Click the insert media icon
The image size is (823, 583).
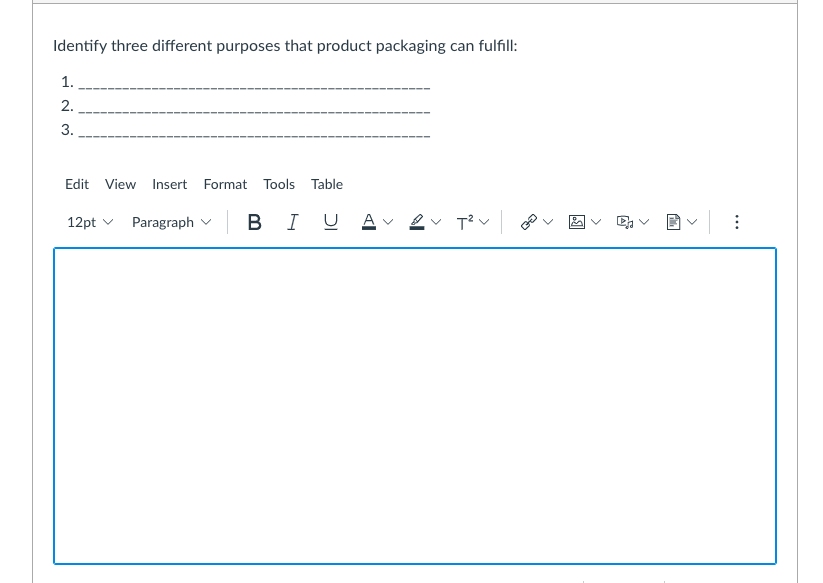pyautogui.click(x=625, y=222)
